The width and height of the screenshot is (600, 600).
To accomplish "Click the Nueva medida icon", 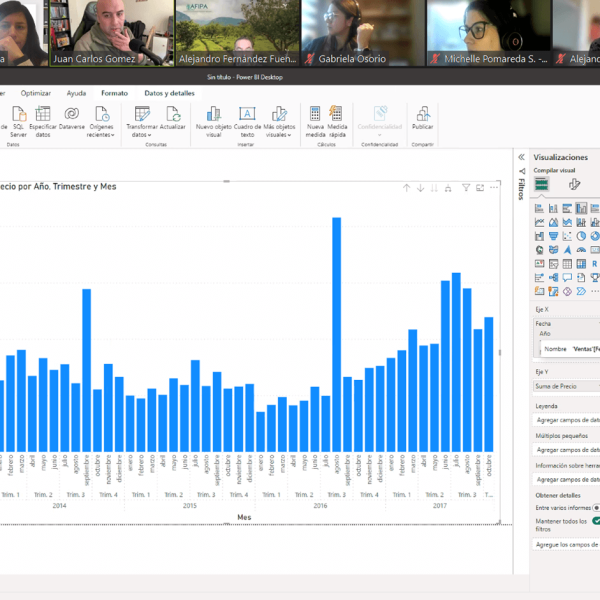I will (315, 113).
